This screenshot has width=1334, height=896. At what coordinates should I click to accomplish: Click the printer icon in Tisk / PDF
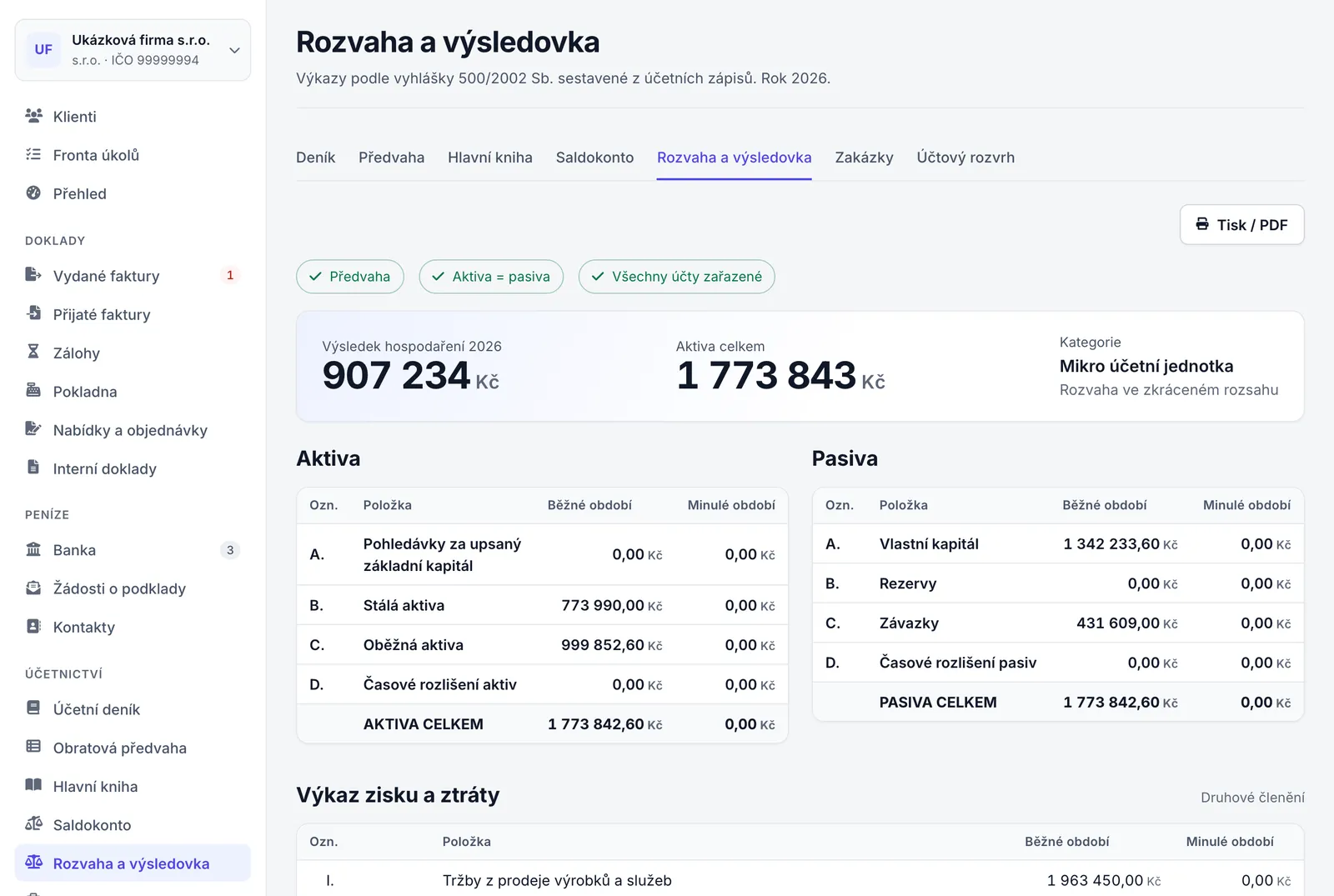tap(1202, 223)
